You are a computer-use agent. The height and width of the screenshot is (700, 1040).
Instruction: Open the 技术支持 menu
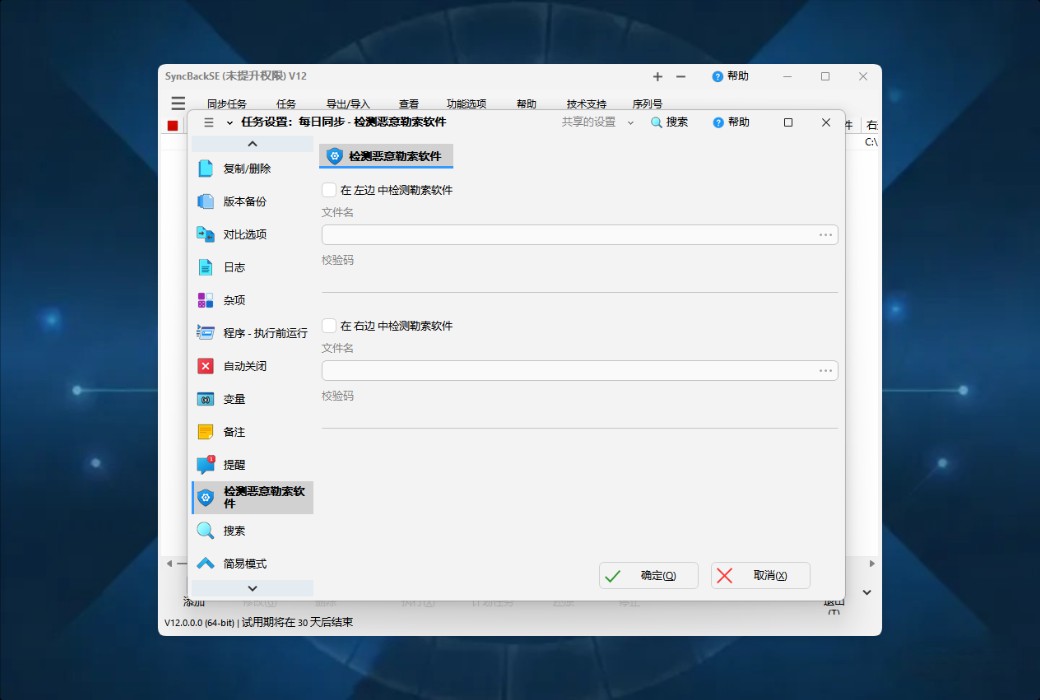coord(585,103)
